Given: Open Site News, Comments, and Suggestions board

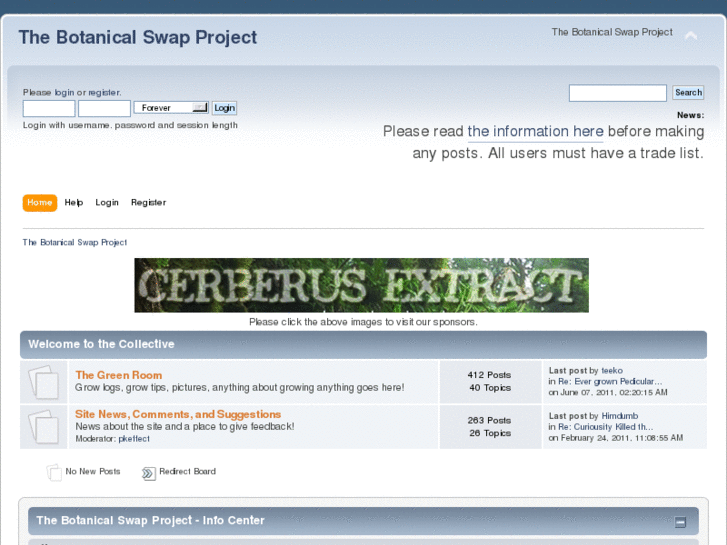Looking at the screenshot, I should click(x=178, y=414).
